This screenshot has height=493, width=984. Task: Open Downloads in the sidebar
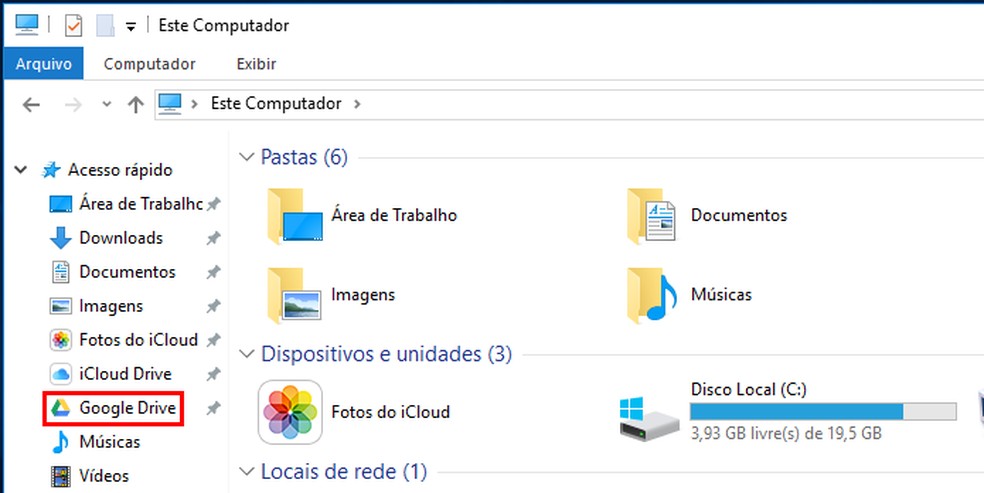pyautogui.click(x=121, y=238)
